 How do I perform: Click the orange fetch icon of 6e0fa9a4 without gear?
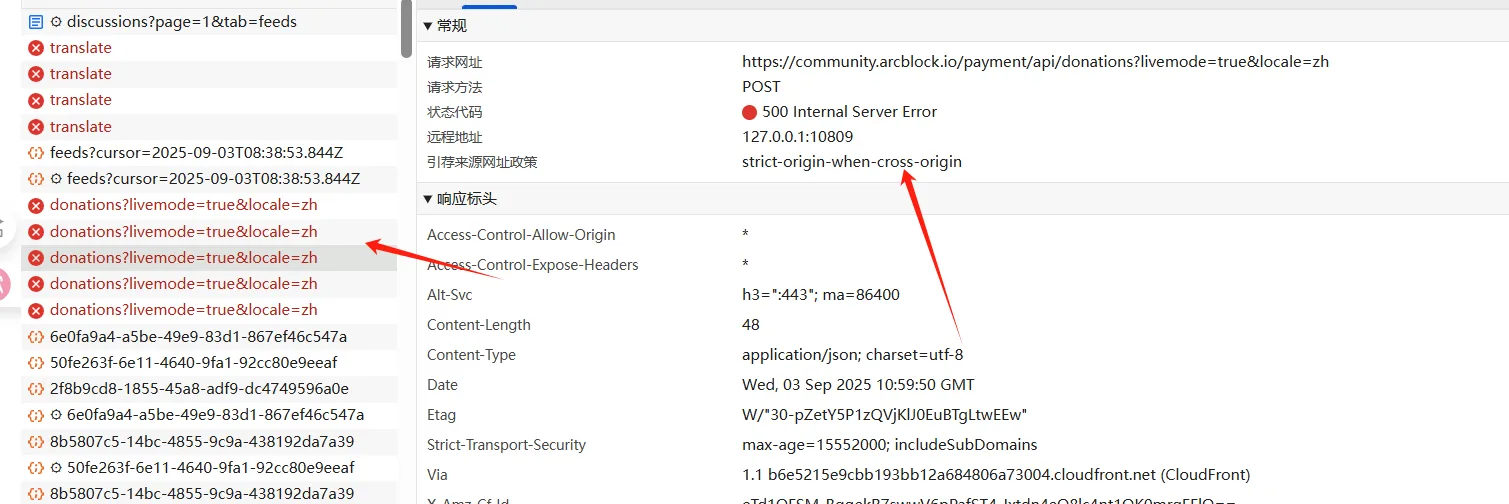[35, 336]
